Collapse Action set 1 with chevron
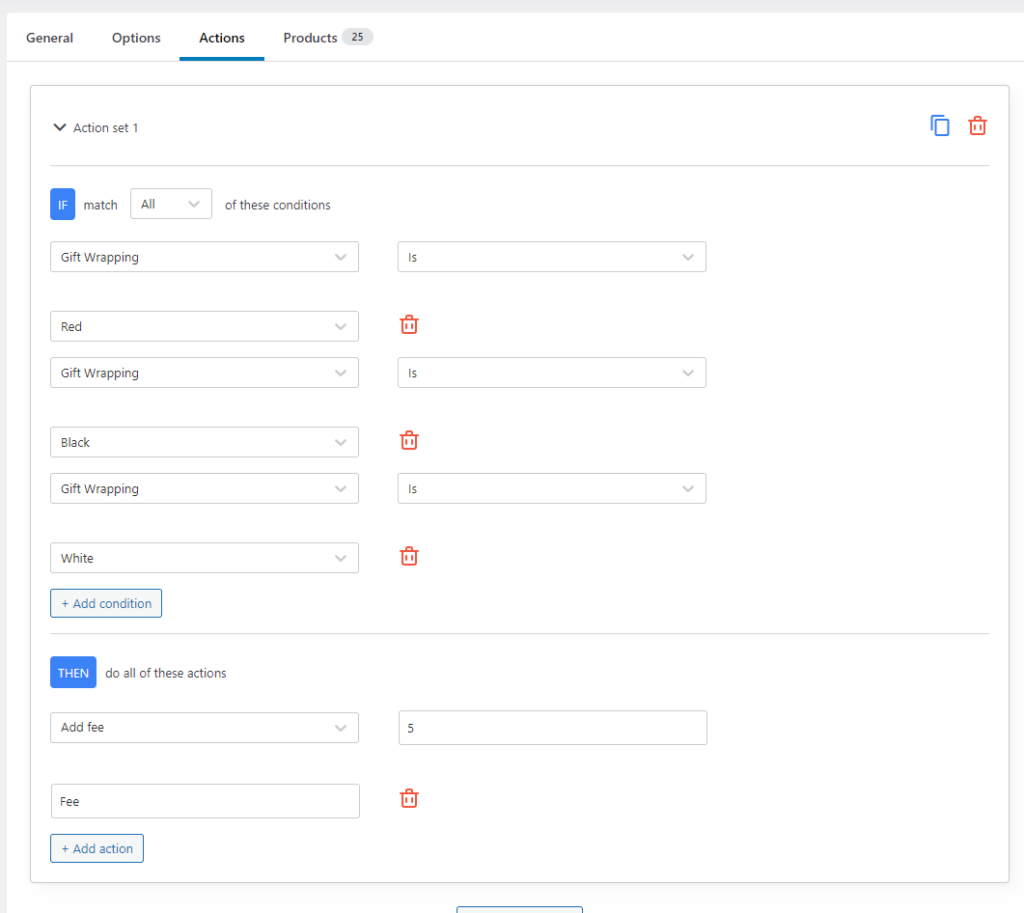This screenshot has height=913, width=1024. pos(60,128)
